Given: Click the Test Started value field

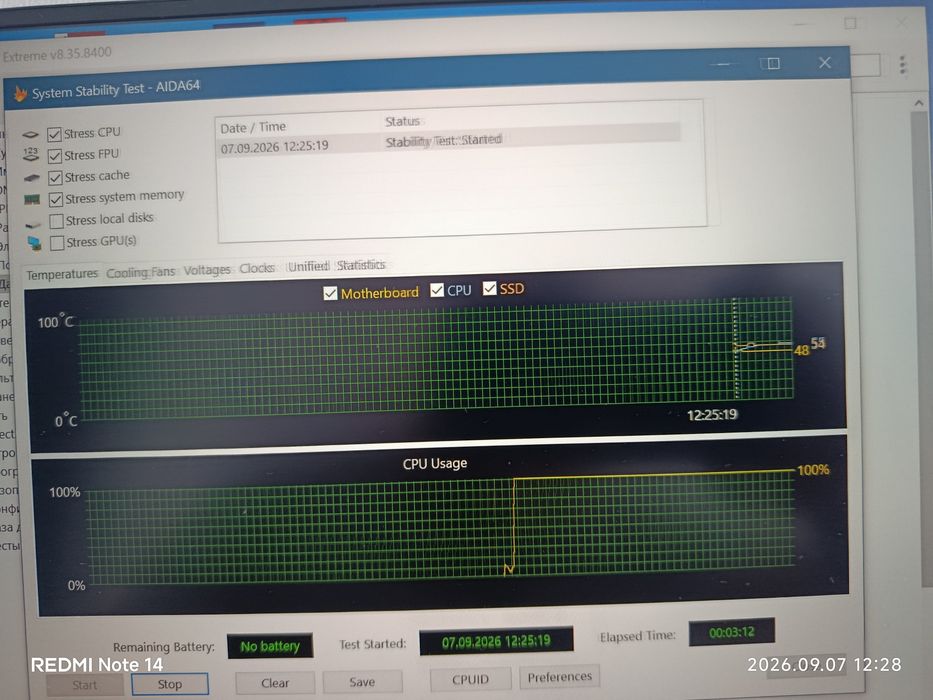Looking at the screenshot, I should tap(496, 641).
